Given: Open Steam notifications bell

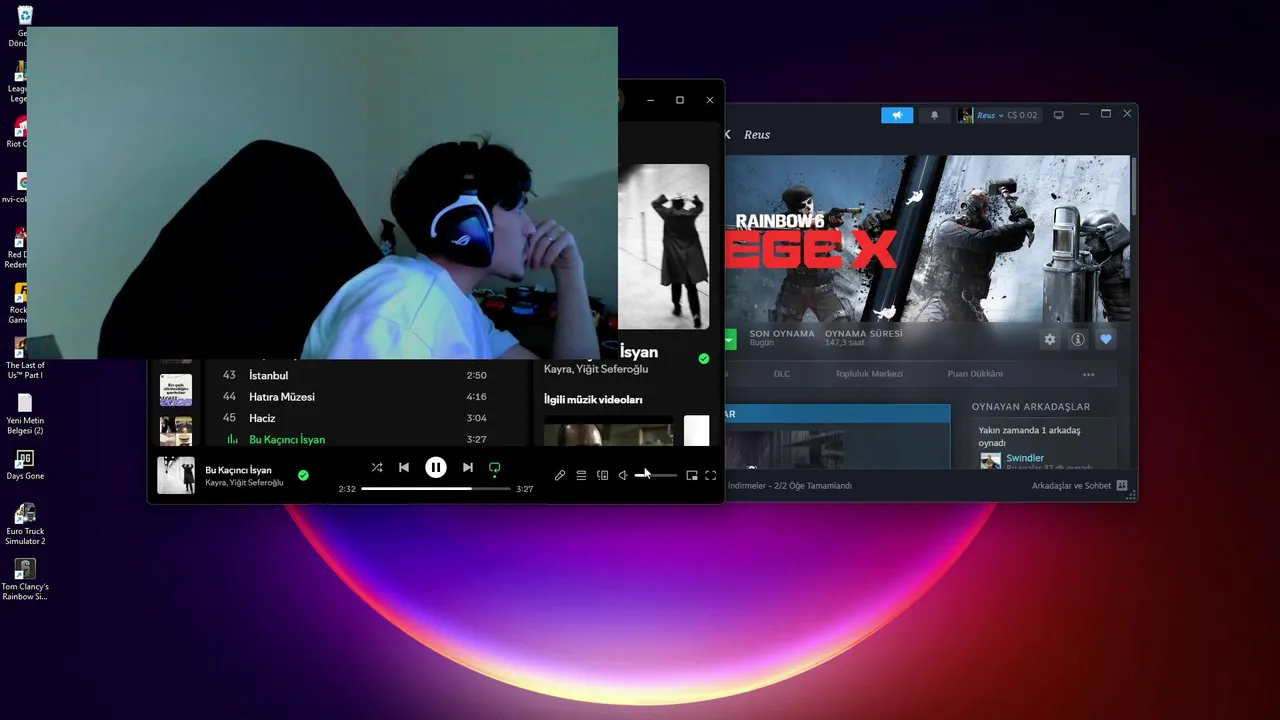Looking at the screenshot, I should 935,115.
